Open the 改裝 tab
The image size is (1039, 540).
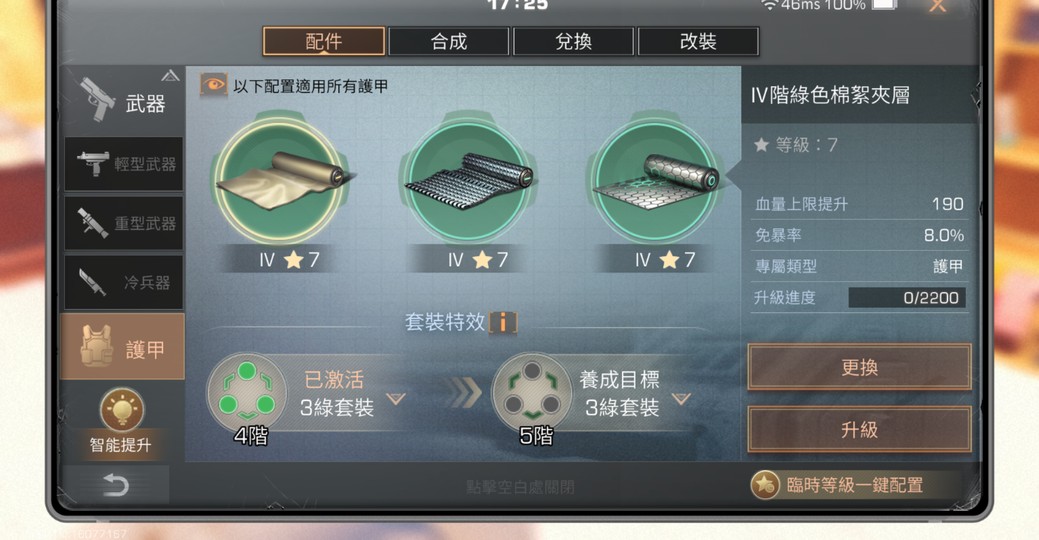tap(698, 42)
